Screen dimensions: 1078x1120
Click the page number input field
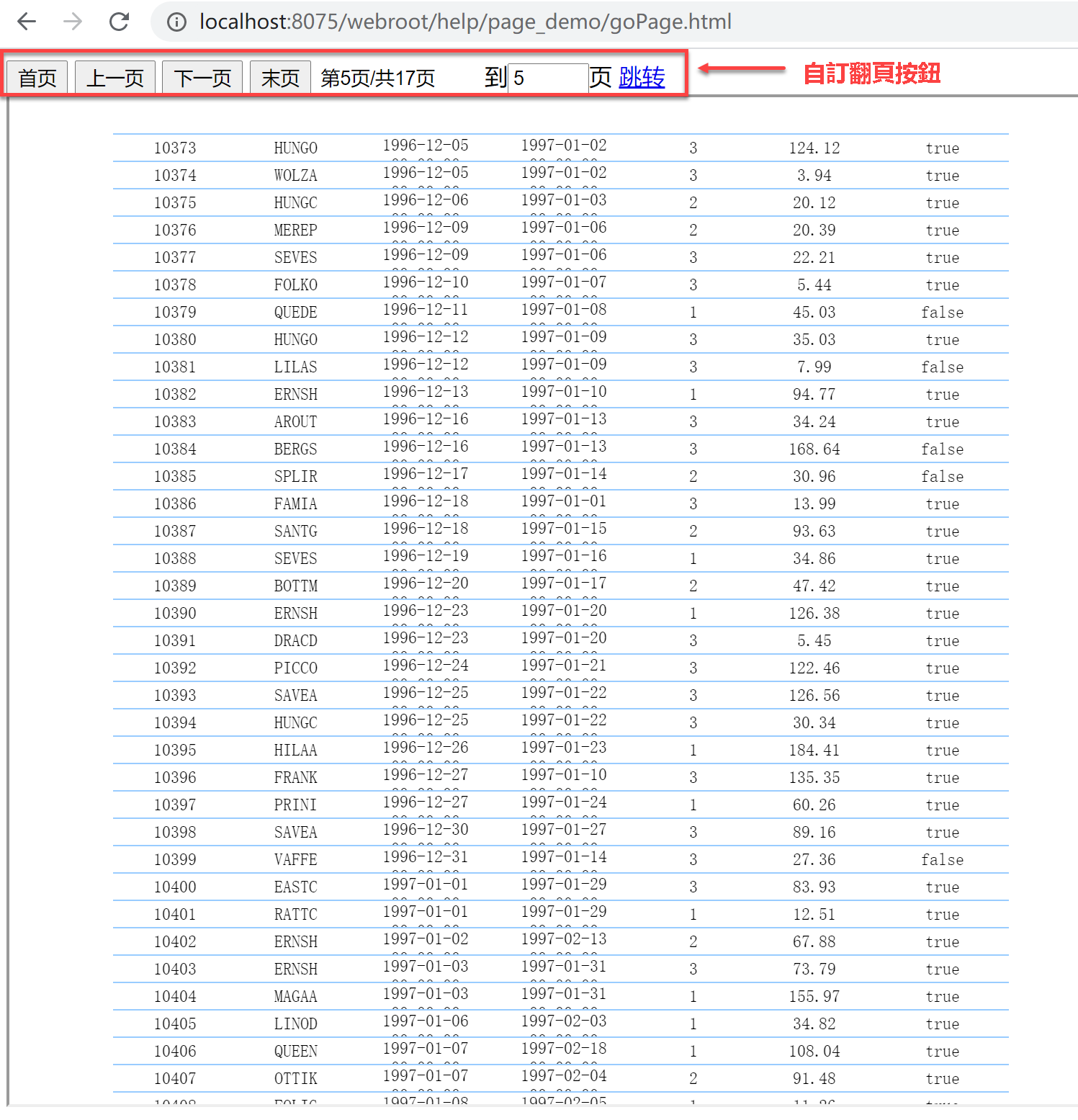[549, 78]
